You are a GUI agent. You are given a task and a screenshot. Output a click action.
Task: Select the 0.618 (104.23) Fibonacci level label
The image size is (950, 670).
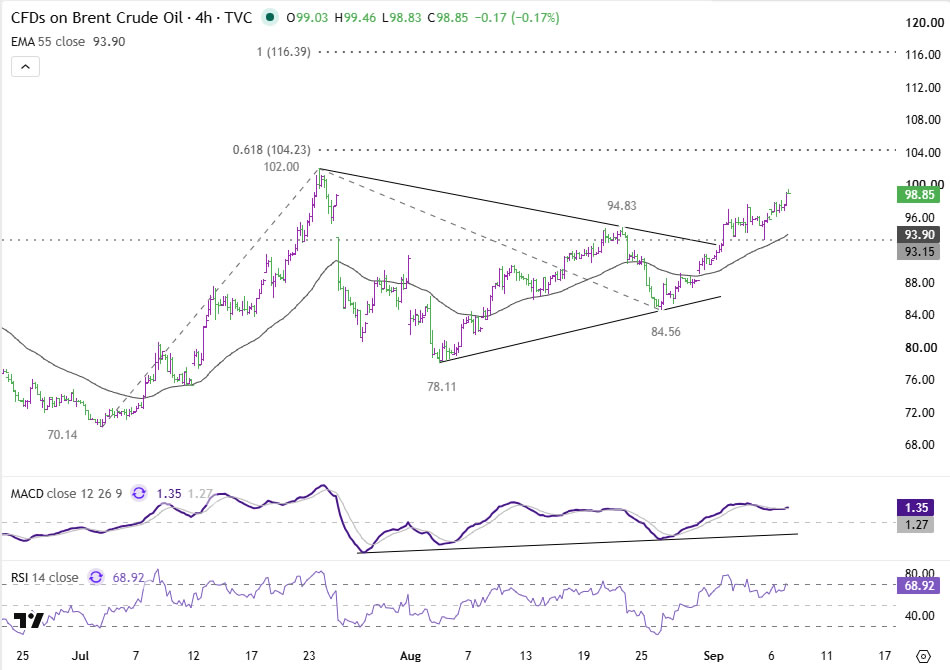271,150
